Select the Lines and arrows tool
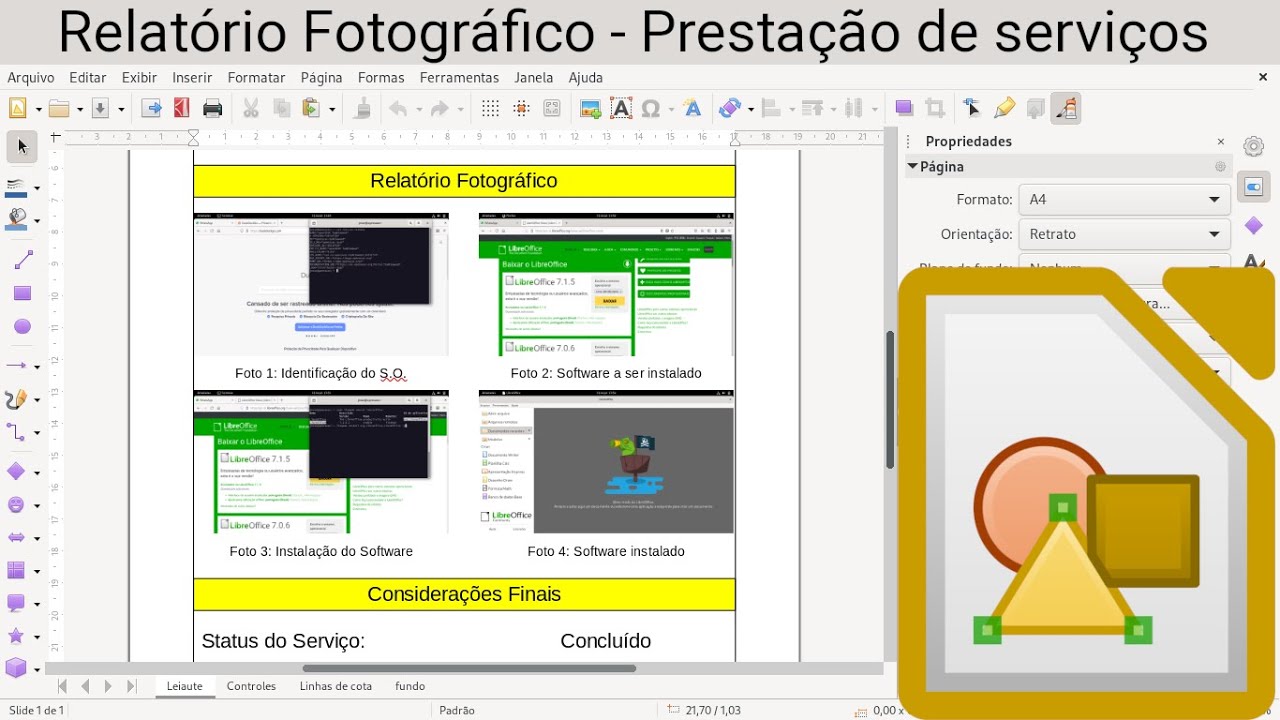1280x720 pixels. click(x=17, y=366)
